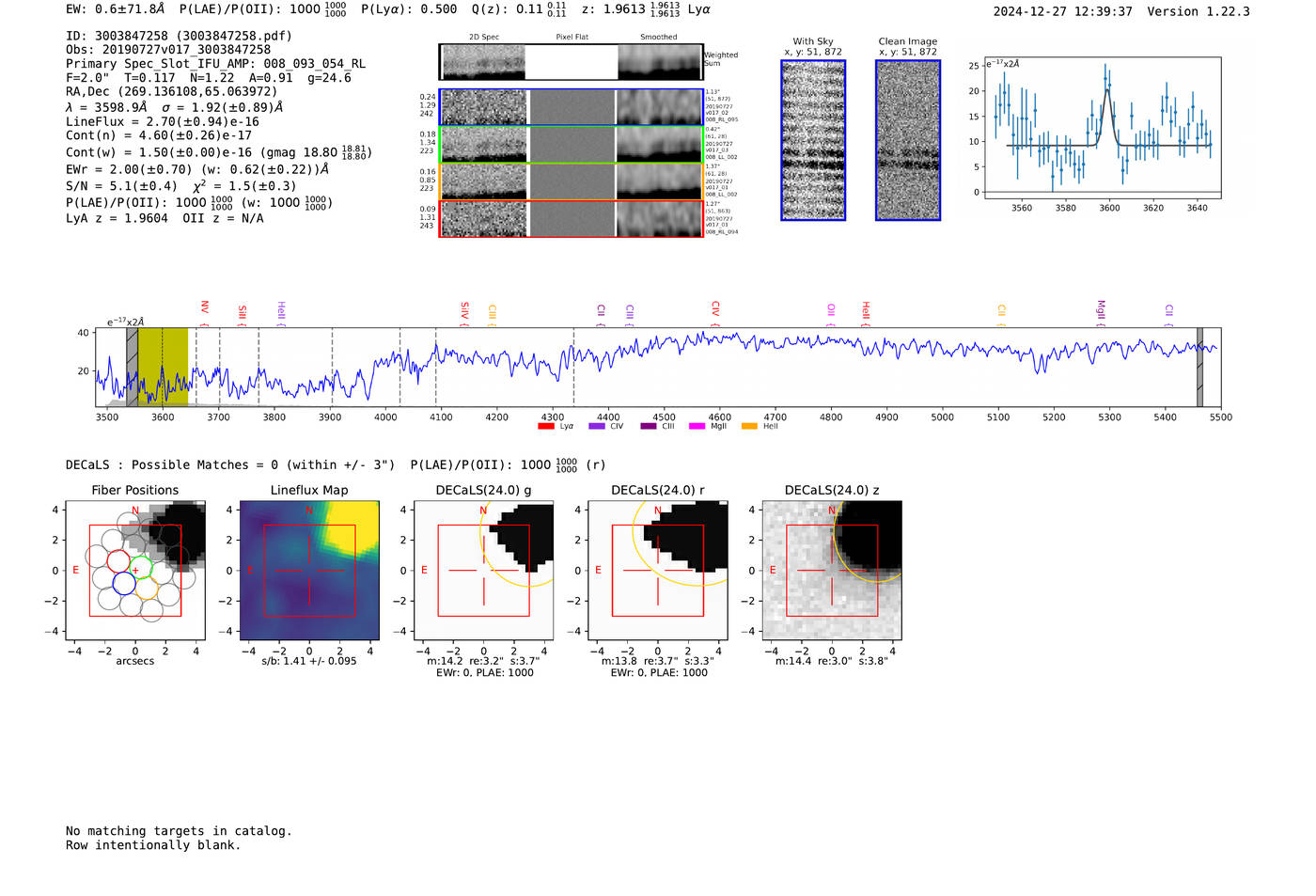Image resolution: width=1316 pixels, height=896 pixels.
Task: Click the blue fiber circle in Fiber Positions
Action: click(x=124, y=584)
